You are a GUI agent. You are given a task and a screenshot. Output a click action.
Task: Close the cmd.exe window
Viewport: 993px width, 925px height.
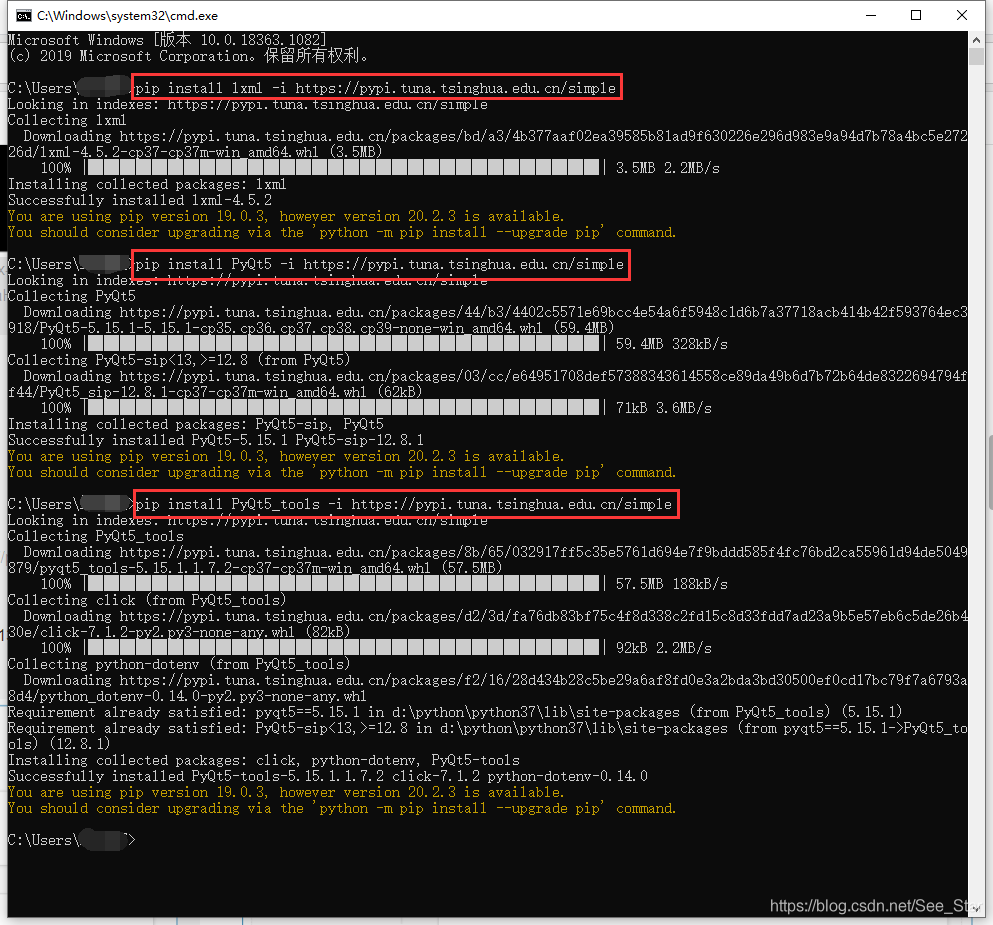click(x=961, y=15)
